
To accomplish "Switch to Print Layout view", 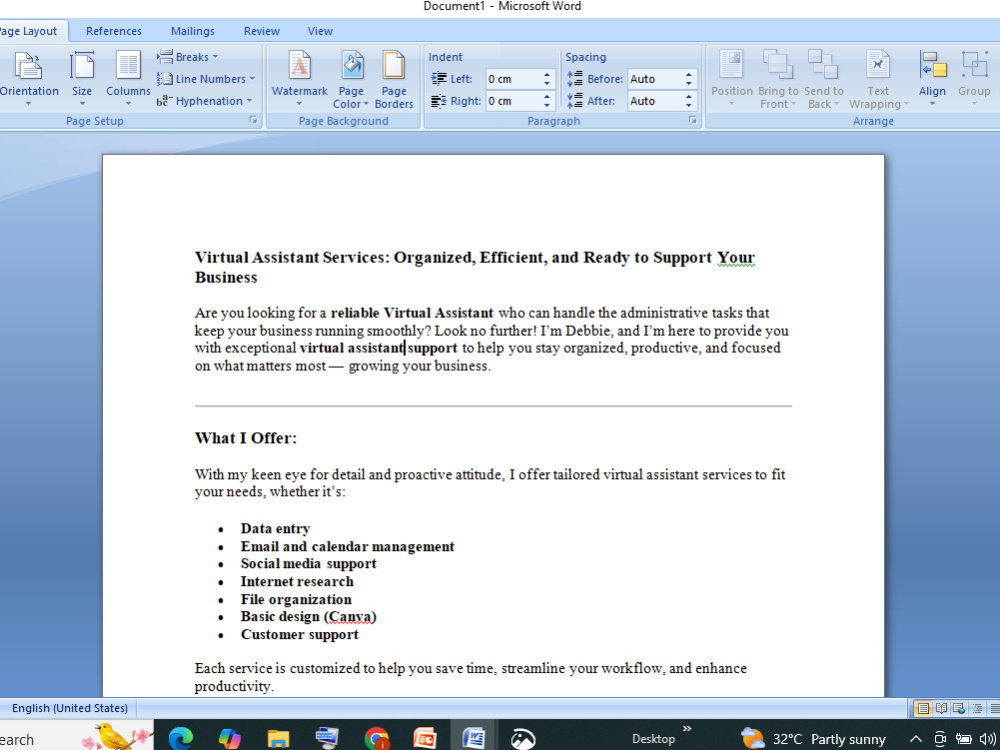I will [x=922, y=708].
